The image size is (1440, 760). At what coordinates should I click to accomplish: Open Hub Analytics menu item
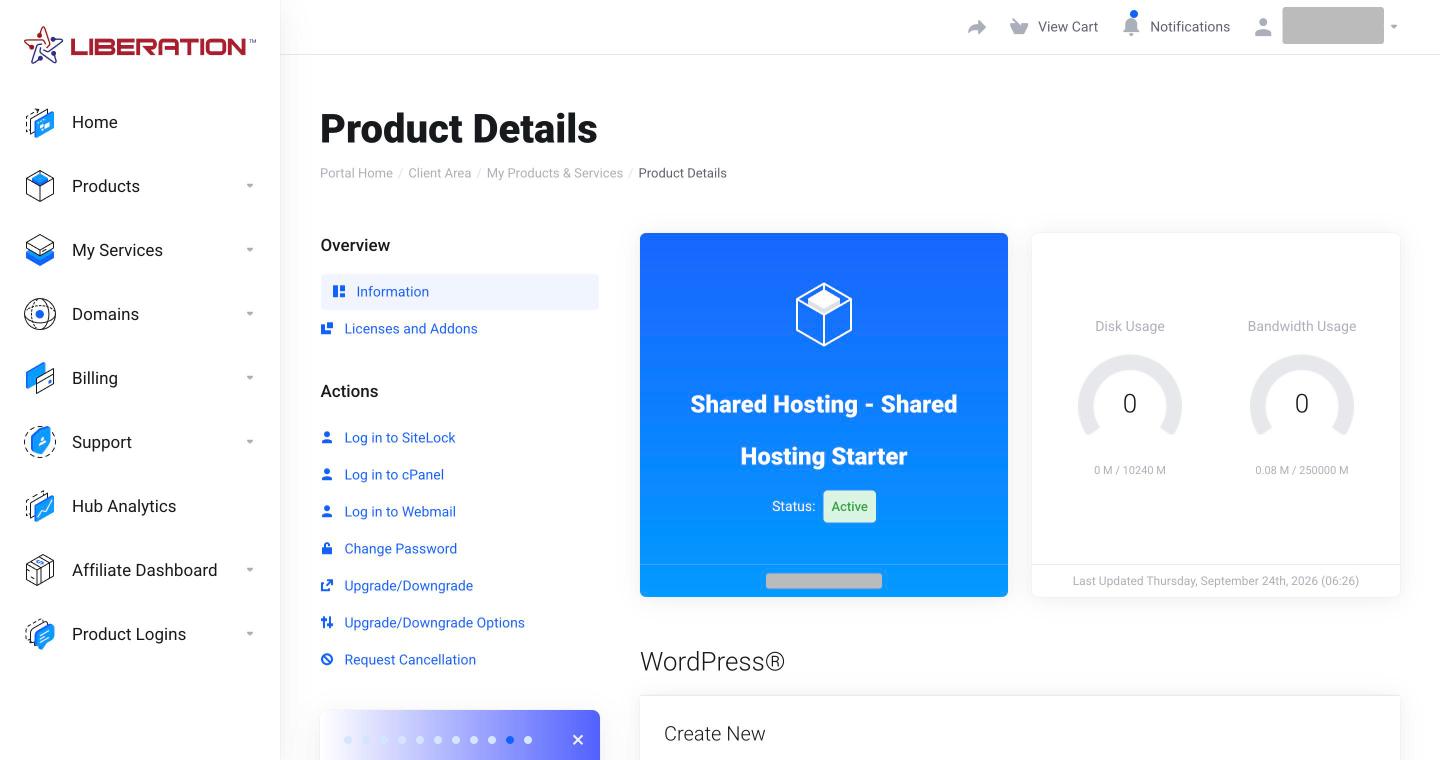pos(124,506)
